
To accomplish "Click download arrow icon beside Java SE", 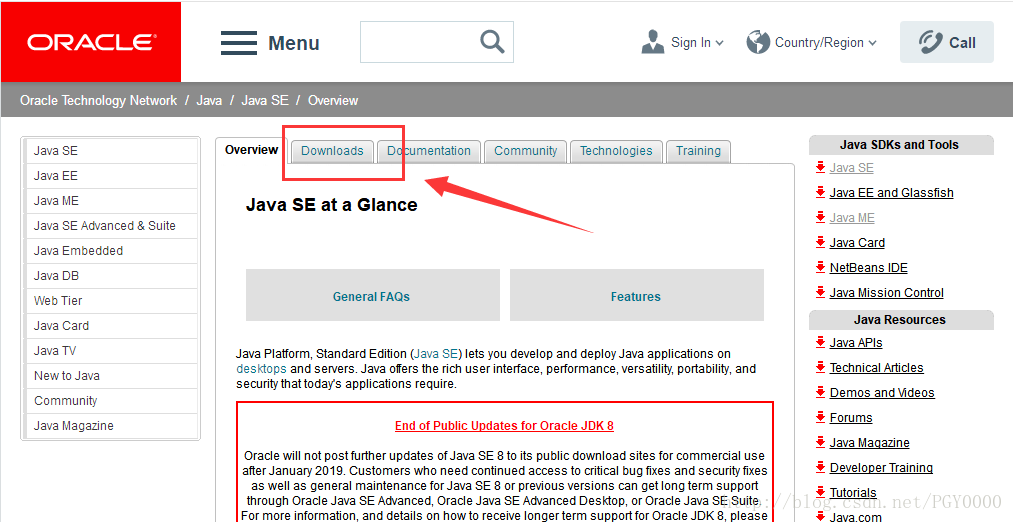I will click(x=820, y=167).
